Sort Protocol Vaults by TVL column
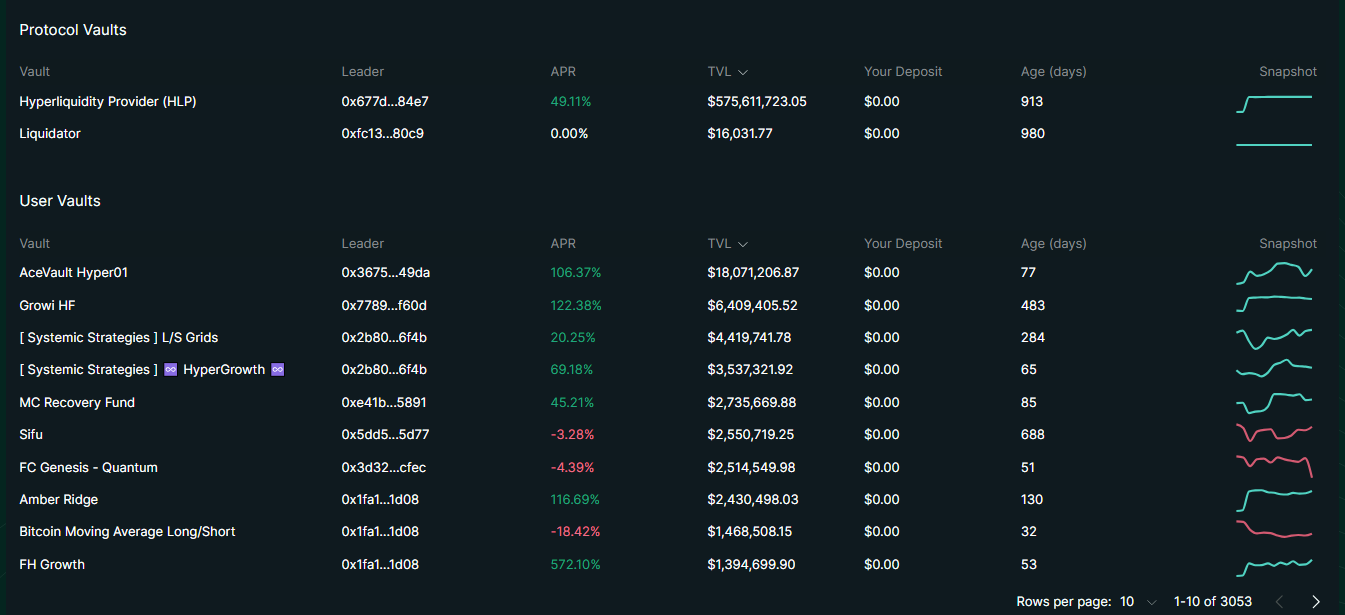Viewport: 1345px width, 615px height. click(x=727, y=72)
